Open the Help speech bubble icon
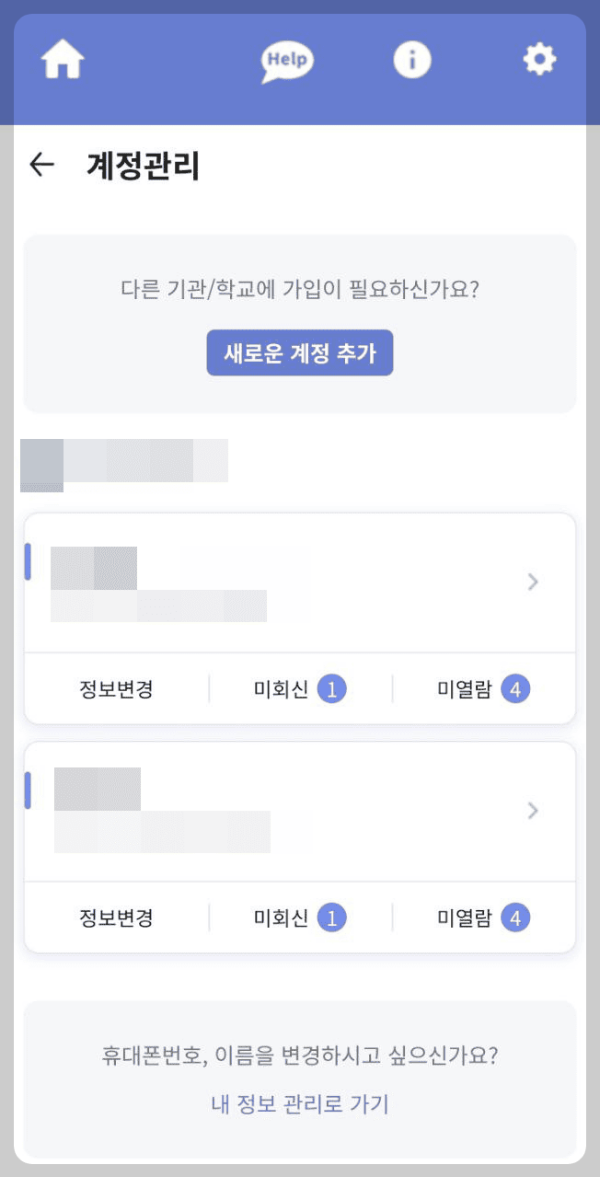 pos(286,59)
